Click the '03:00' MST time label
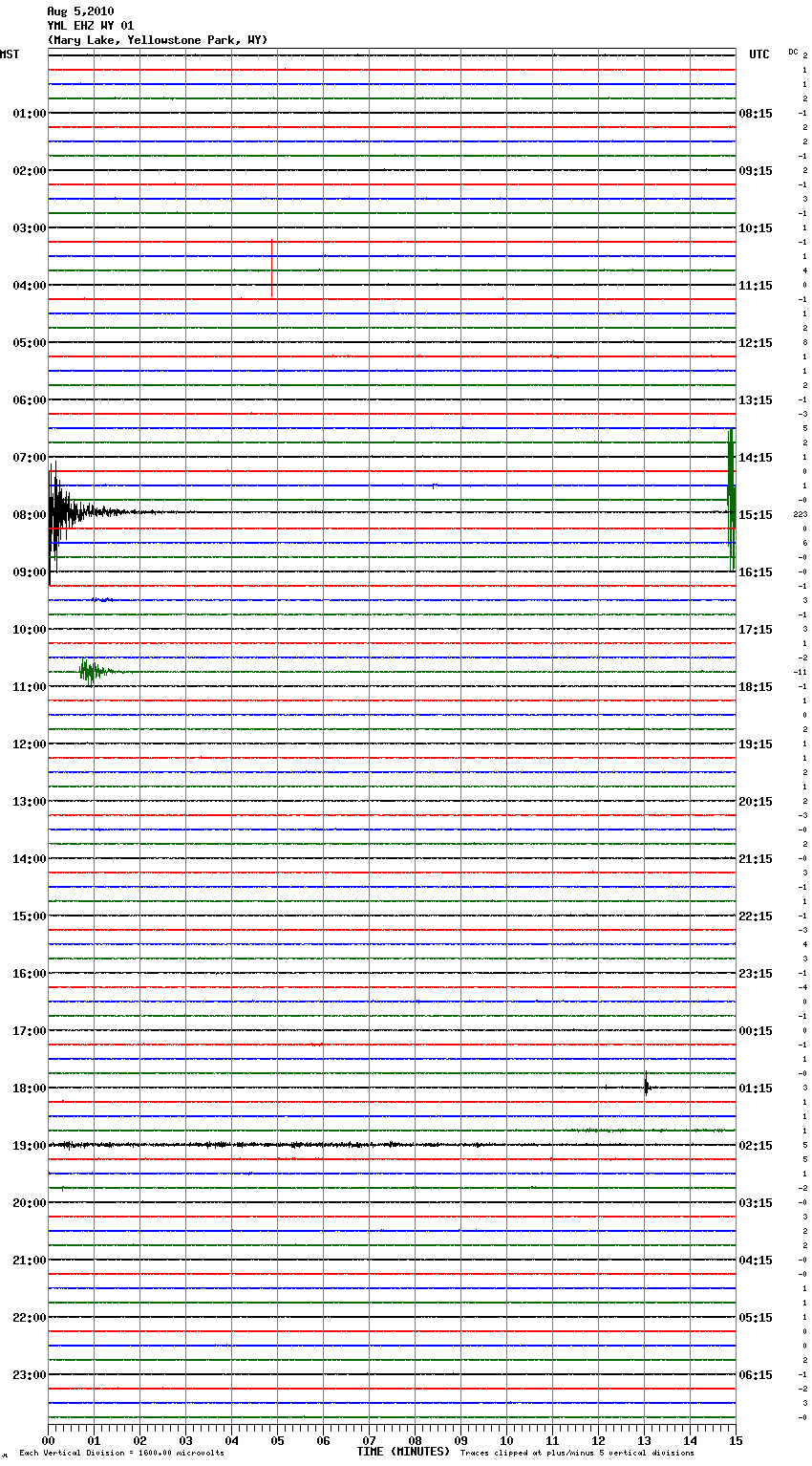Screen dimensions: 812x1466 coord(30,228)
